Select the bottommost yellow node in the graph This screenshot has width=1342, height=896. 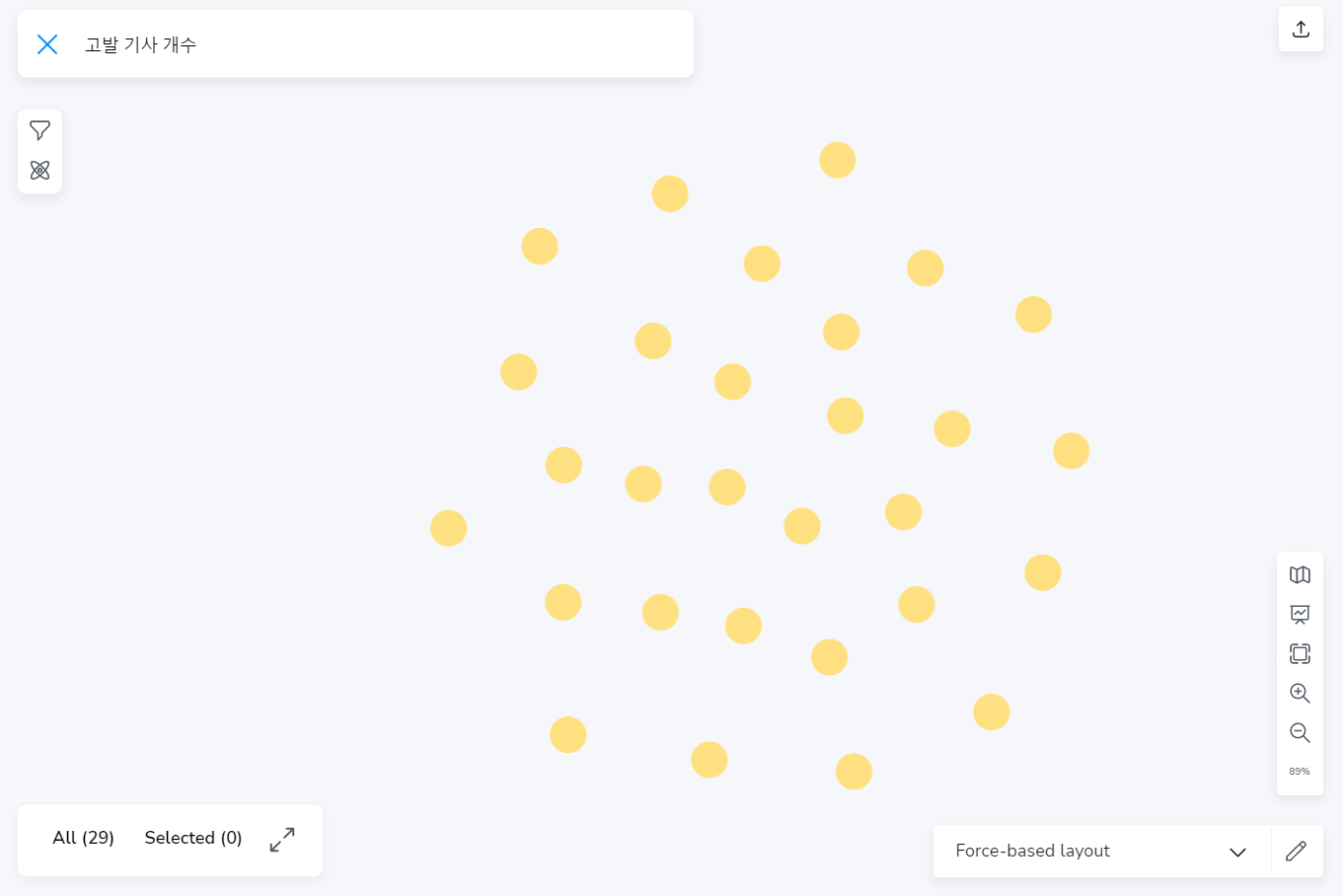click(x=854, y=772)
